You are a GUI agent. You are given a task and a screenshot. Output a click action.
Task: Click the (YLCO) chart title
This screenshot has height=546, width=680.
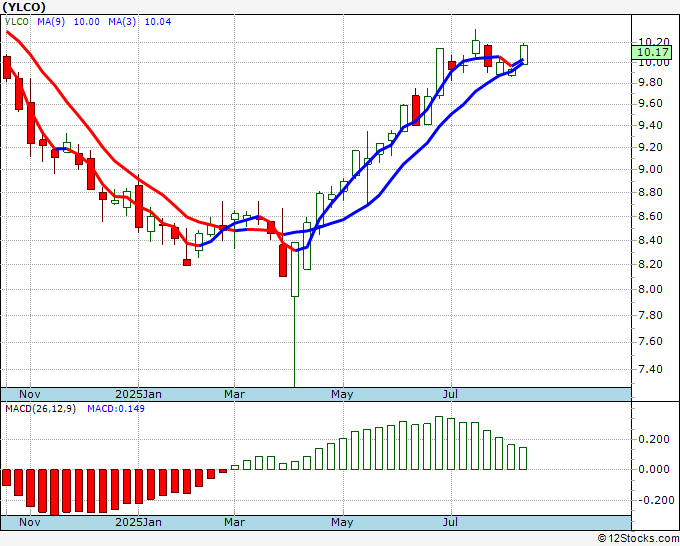pos(24,7)
